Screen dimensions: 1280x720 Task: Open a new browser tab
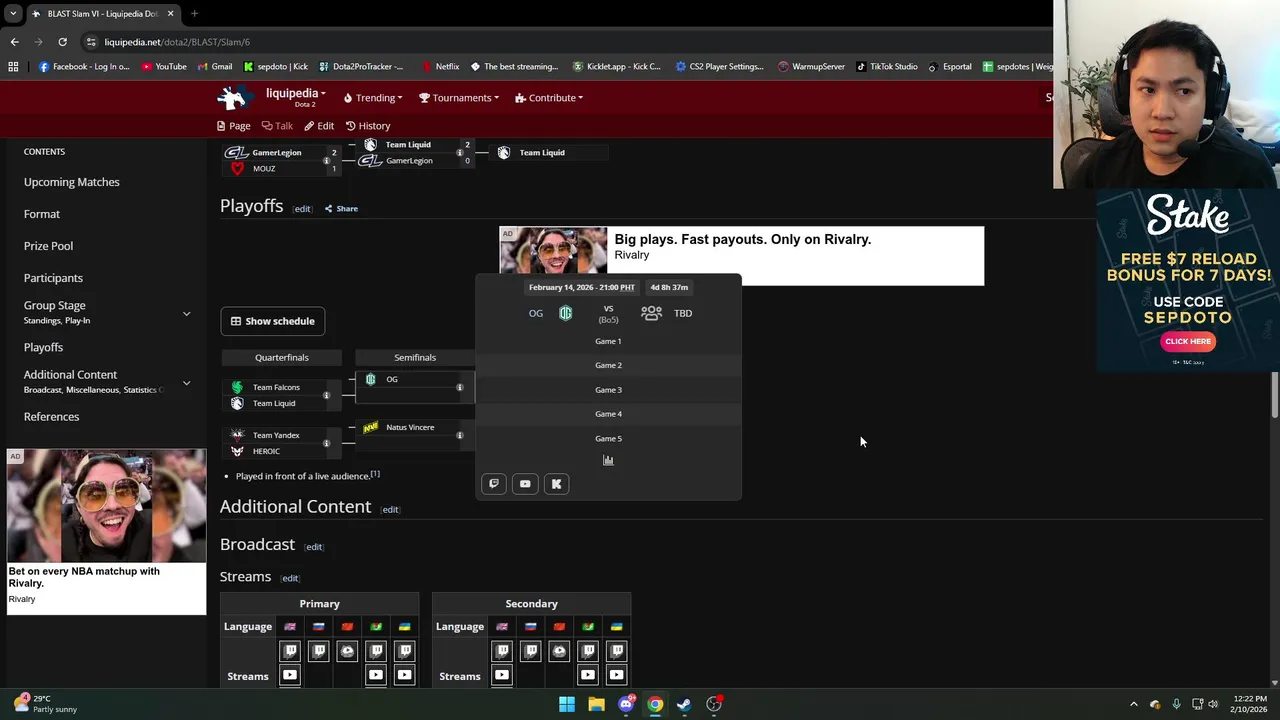194,13
